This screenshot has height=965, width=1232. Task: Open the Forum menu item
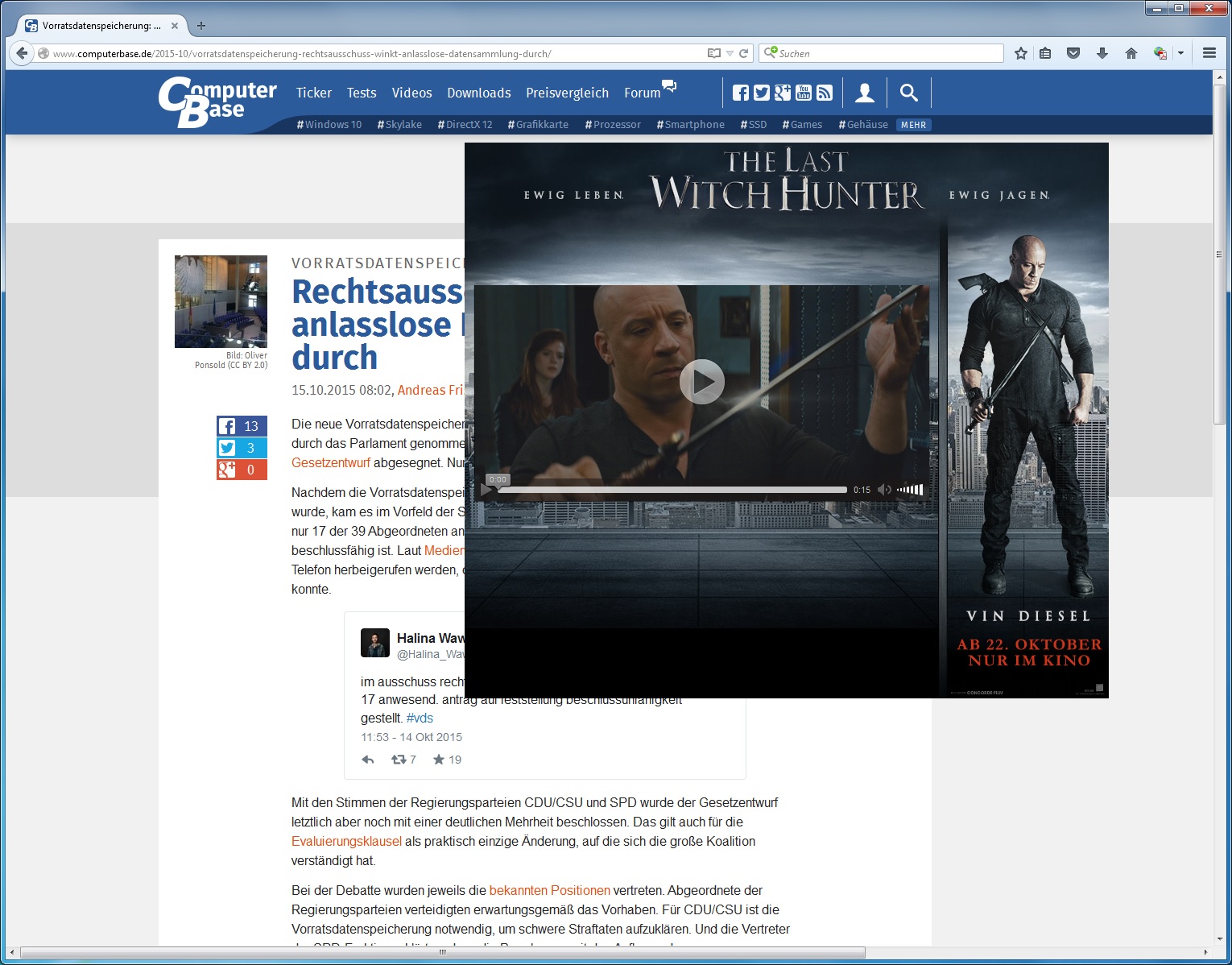pyautogui.click(x=643, y=93)
